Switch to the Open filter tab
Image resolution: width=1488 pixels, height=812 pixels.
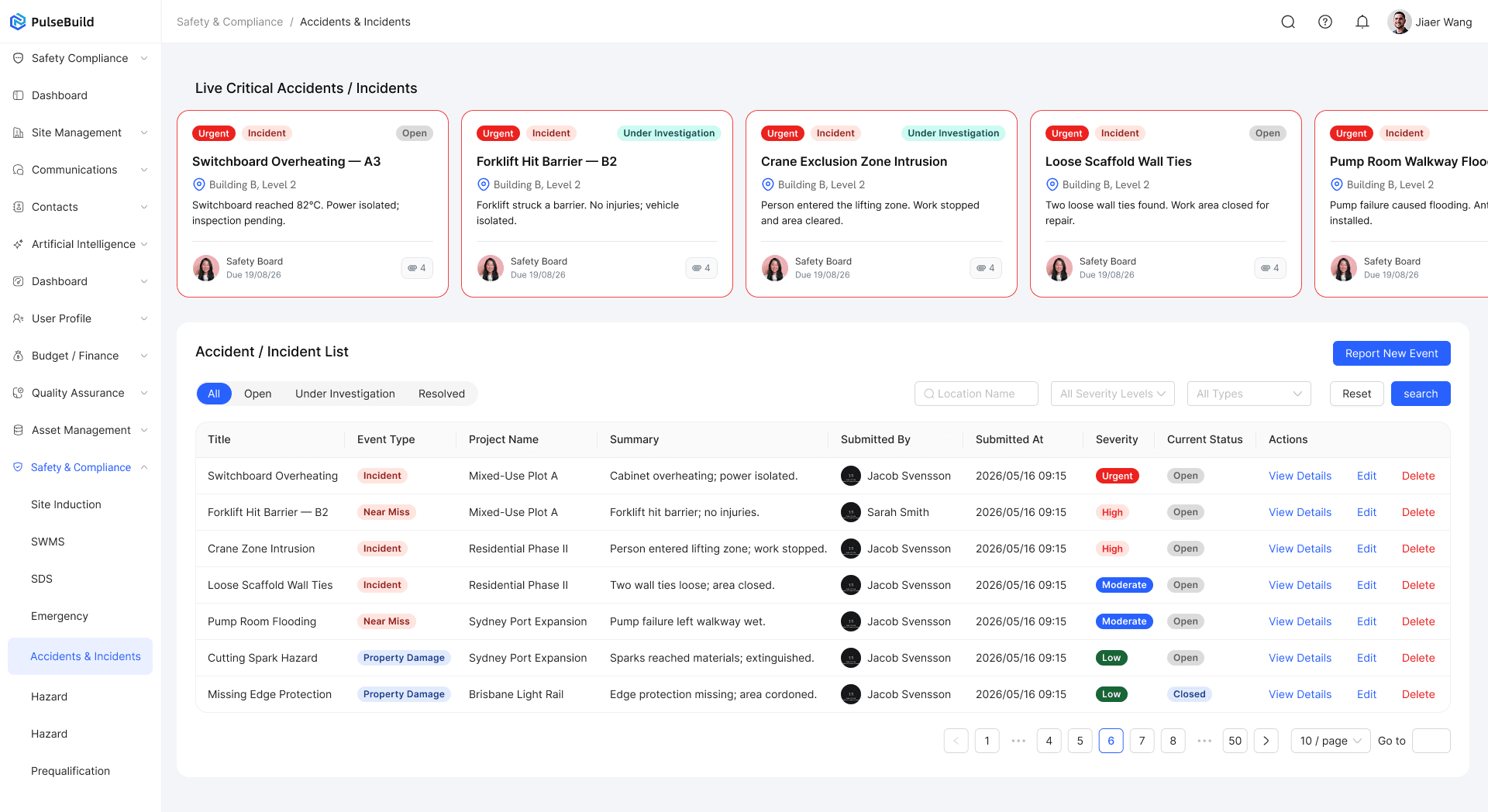click(x=257, y=394)
